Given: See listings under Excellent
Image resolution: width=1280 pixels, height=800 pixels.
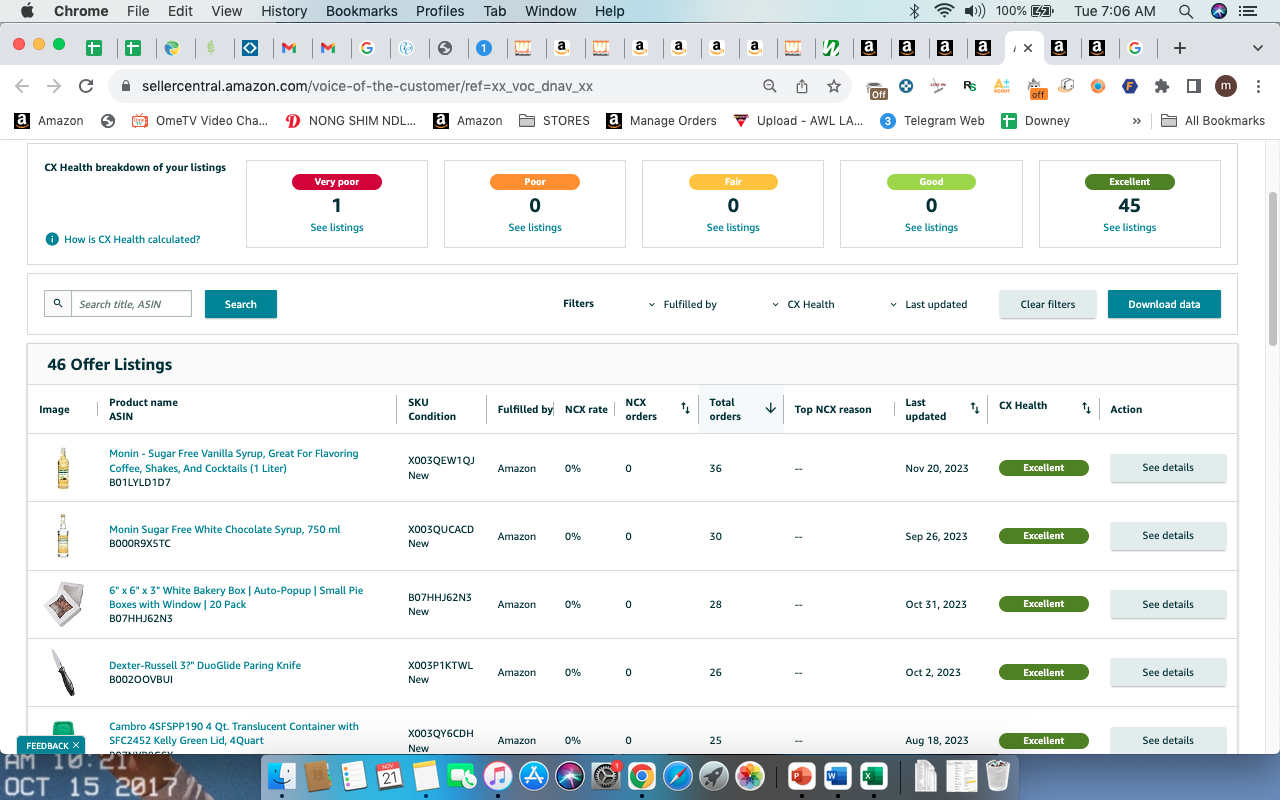Looking at the screenshot, I should [x=1130, y=228].
